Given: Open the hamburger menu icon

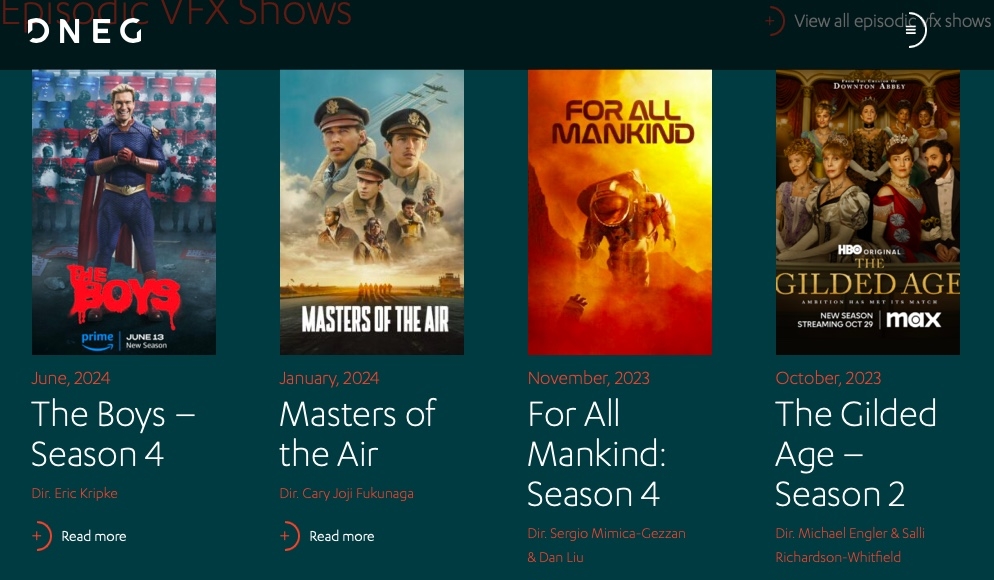Looking at the screenshot, I should click(913, 30).
